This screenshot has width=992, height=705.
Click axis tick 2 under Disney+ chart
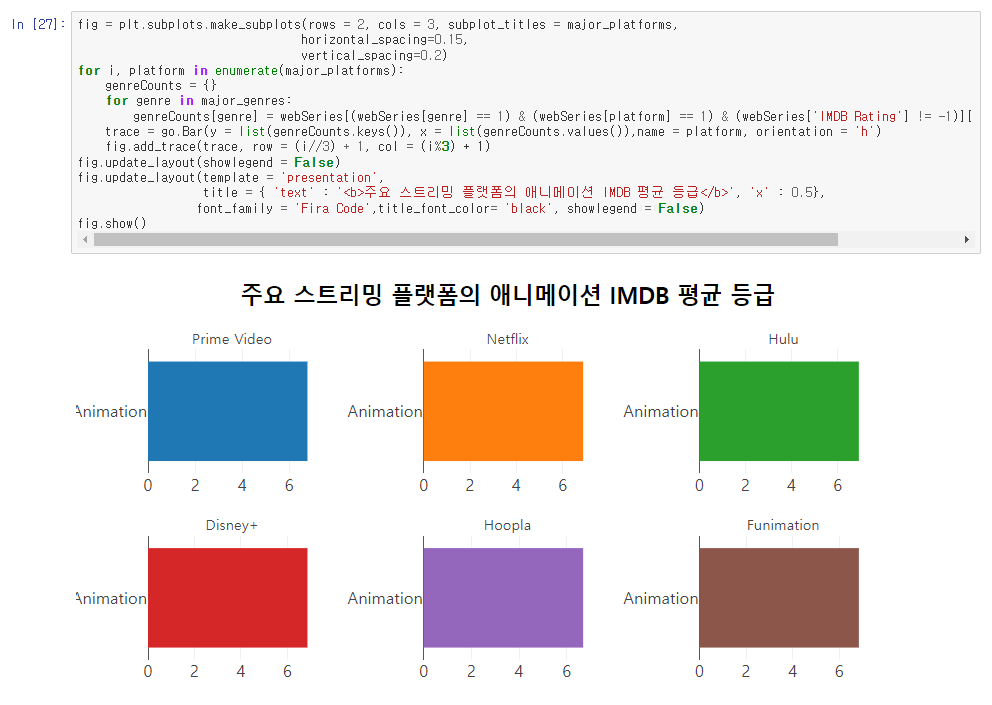194,671
